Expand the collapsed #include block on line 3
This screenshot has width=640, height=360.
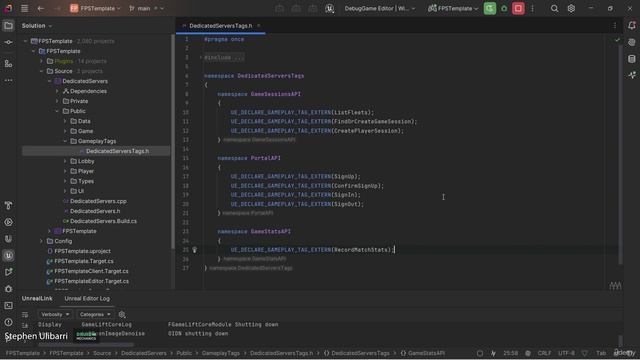click(224, 58)
